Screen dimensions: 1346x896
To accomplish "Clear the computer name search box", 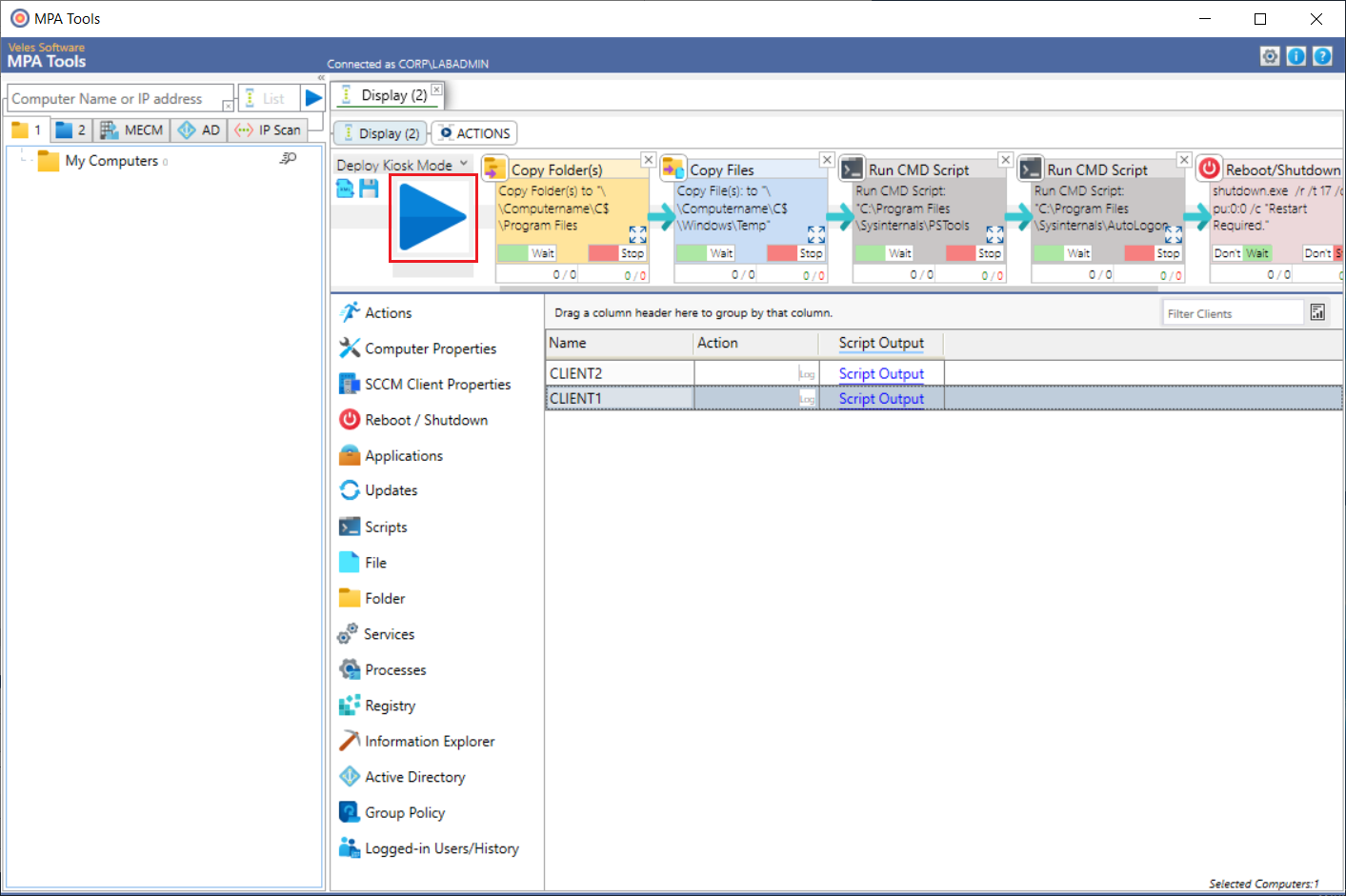I will click(228, 106).
